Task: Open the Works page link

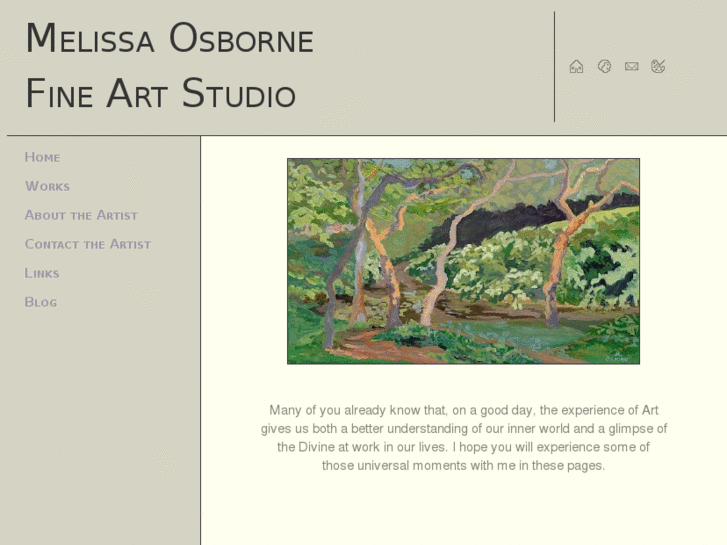Action: point(47,186)
